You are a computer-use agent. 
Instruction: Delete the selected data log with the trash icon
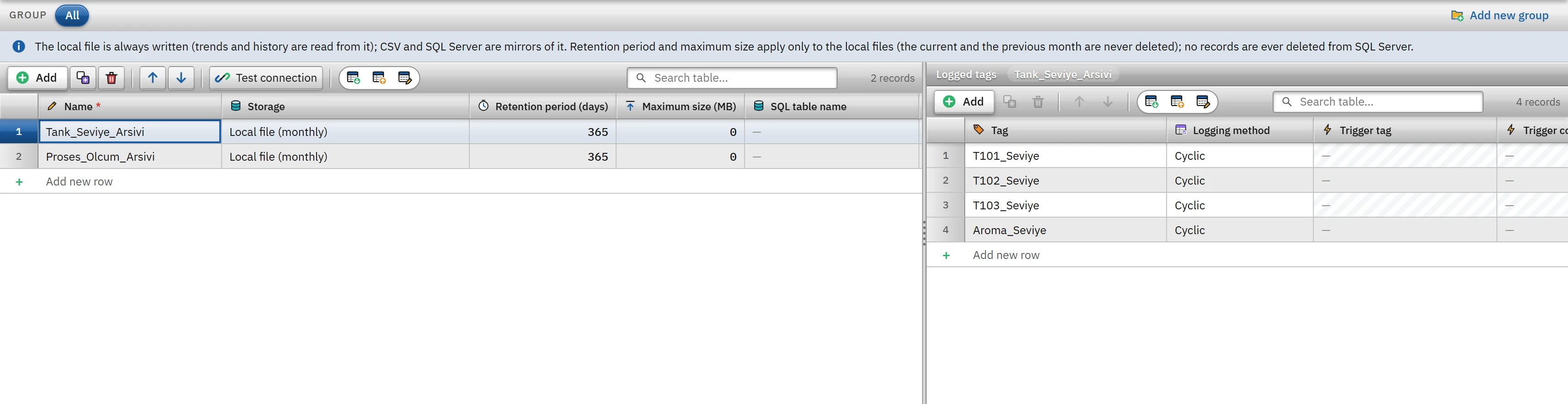pyautogui.click(x=111, y=78)
